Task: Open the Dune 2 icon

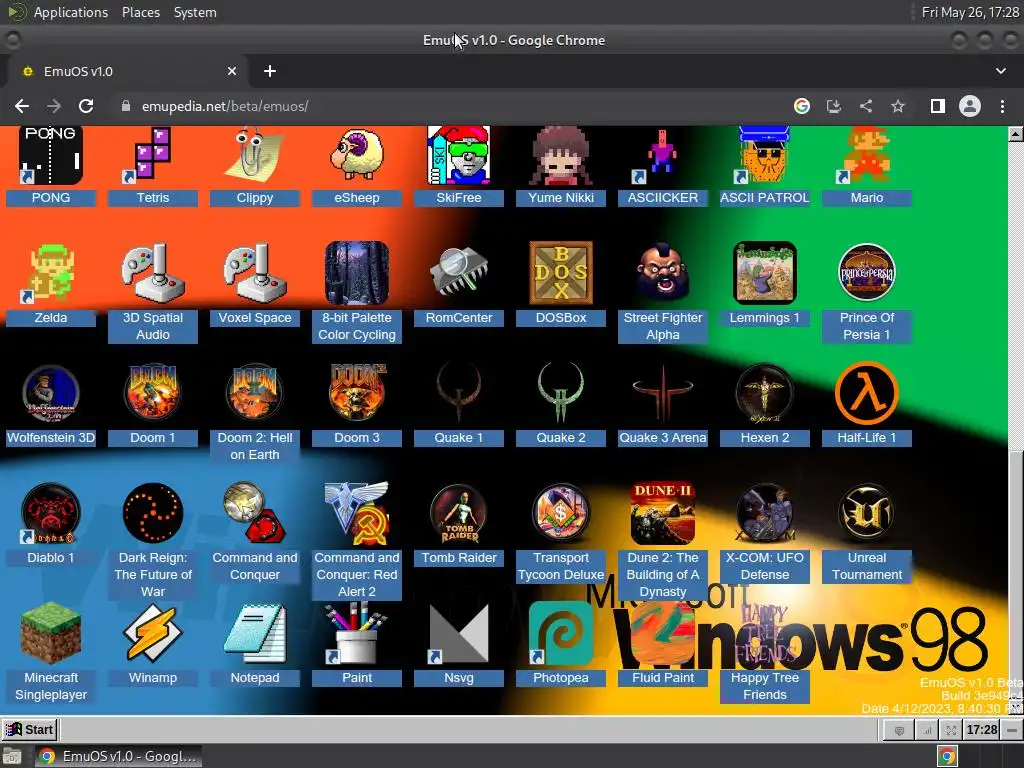Action: click(x=662, y=513)
